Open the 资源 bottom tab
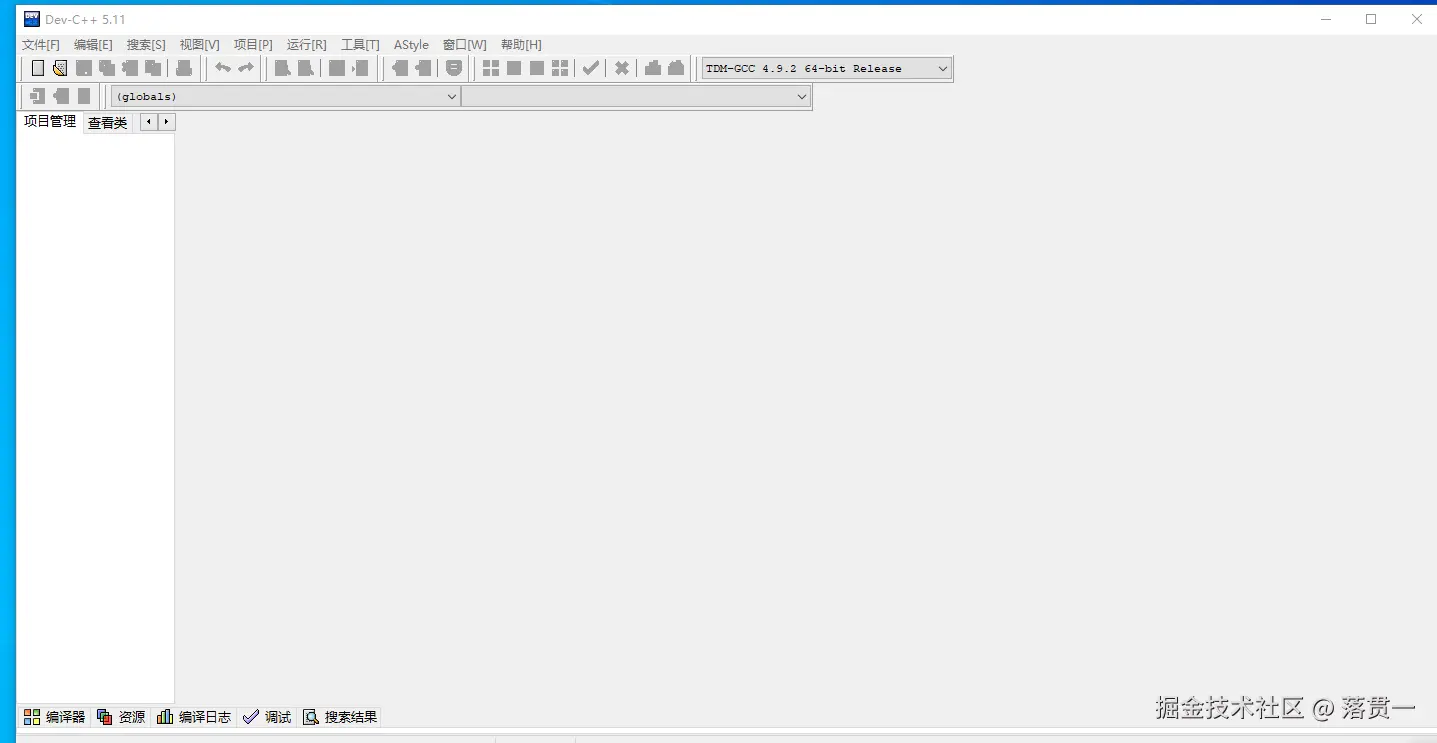Viewport: 1437px width, 743px height. click(121, 717)
